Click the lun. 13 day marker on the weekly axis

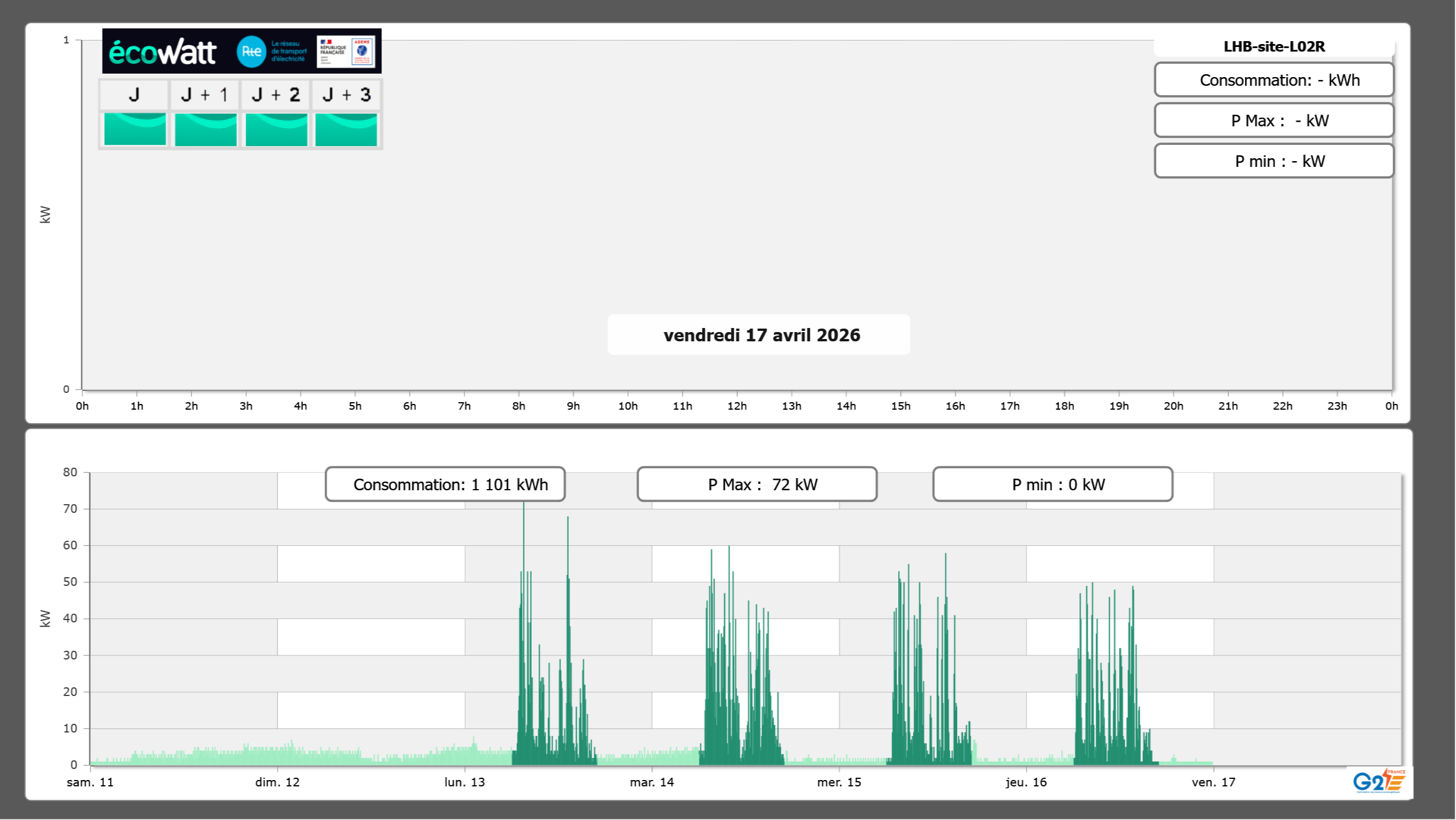tap(464, 782)
